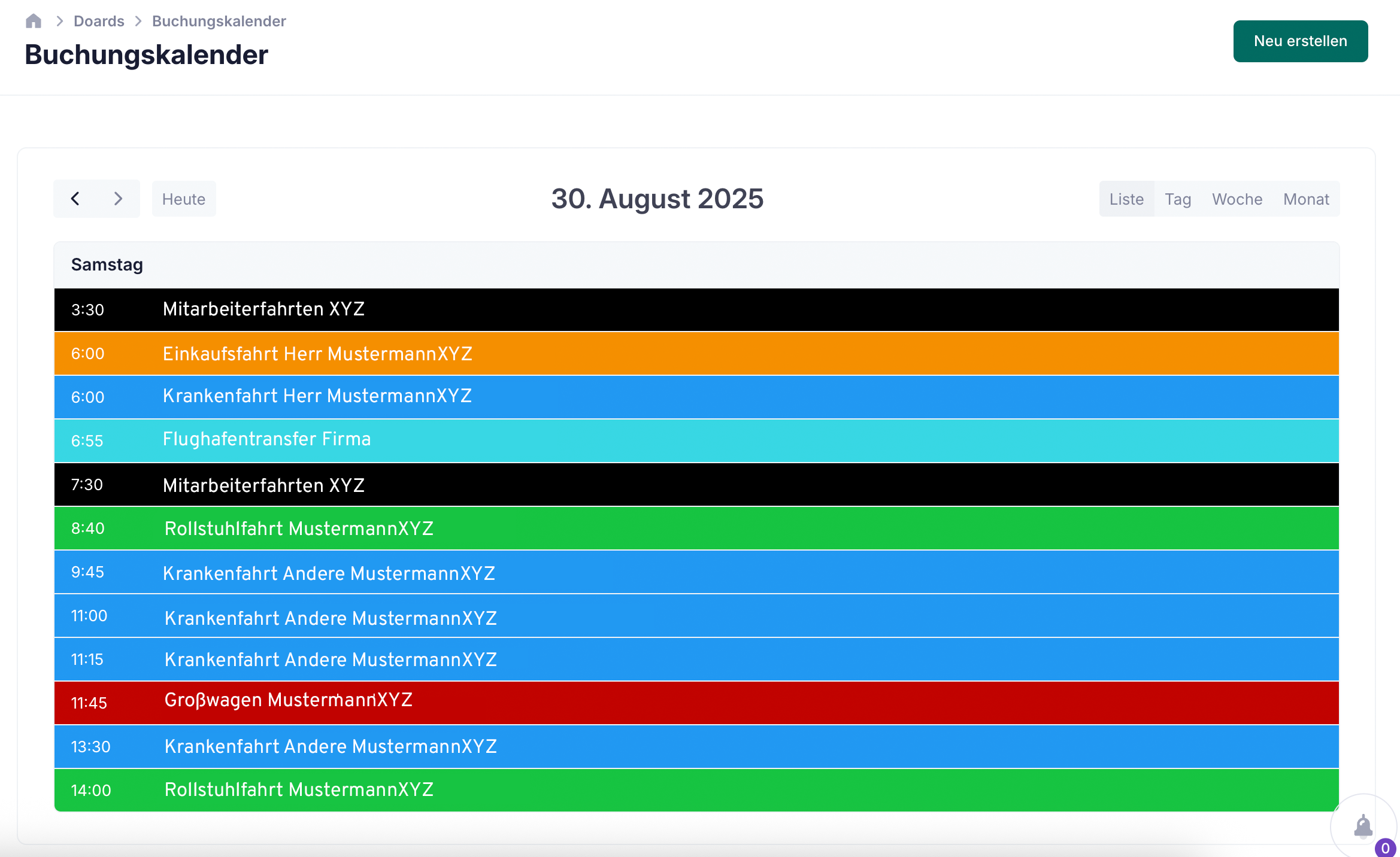The width and height of the screenshot is (1400, 857).
Task: Go to next day with right arrow
Action: pyautogui.click(x=118, y=199)
